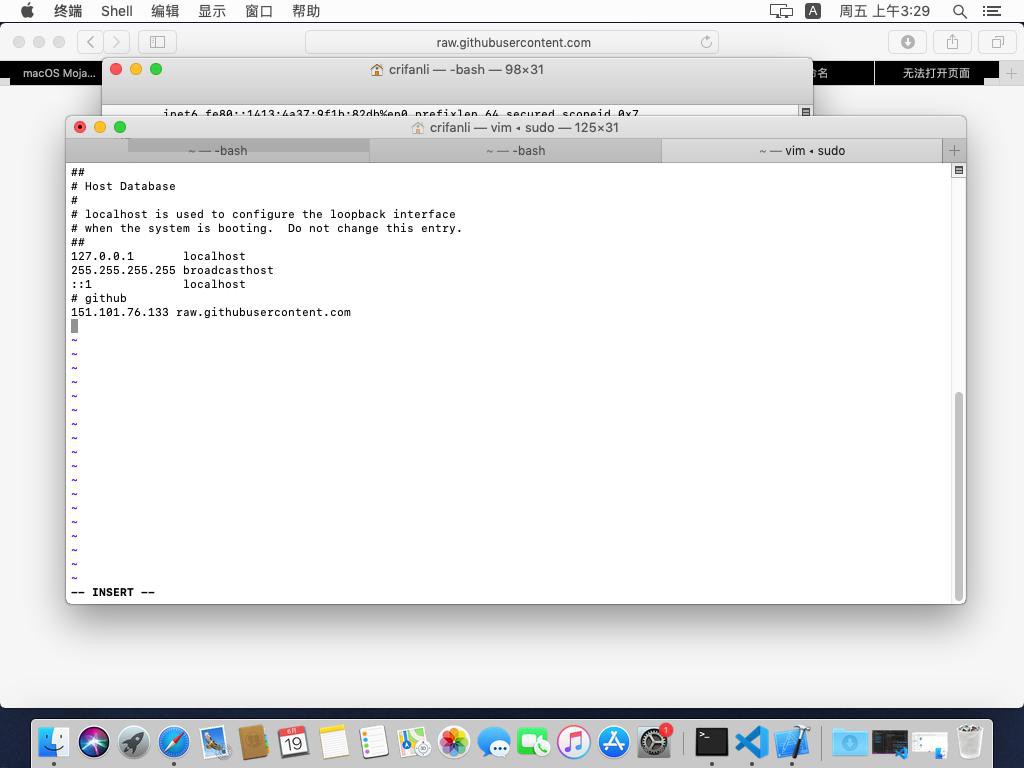Open the dark VS Code window thumbnail in Dock

(x=889, y=743)
